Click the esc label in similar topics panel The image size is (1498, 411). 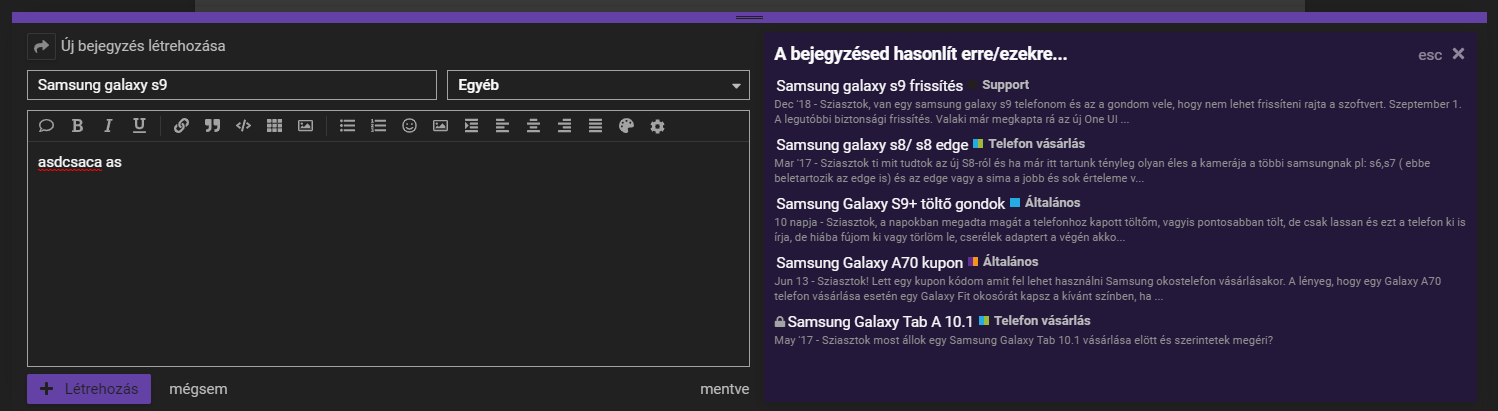1430,55
